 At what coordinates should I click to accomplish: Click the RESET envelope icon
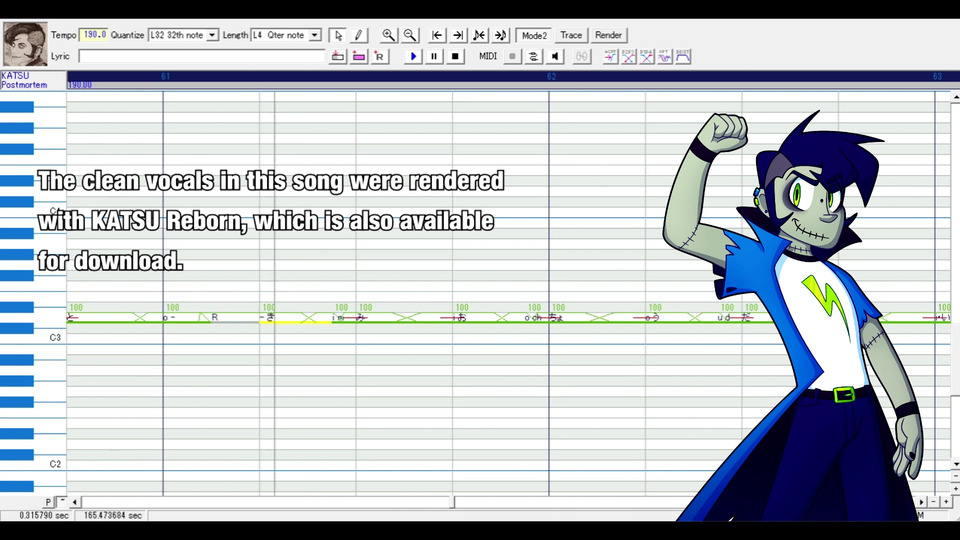point(683,56)
